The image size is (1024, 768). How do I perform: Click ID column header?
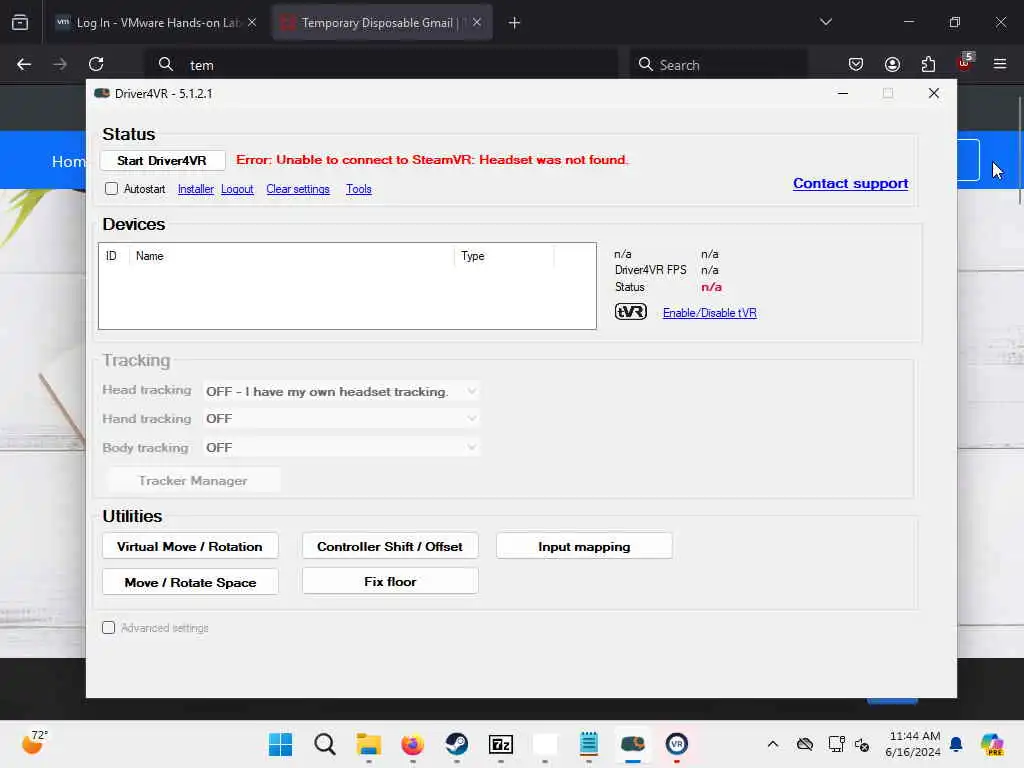pos(111,256)
